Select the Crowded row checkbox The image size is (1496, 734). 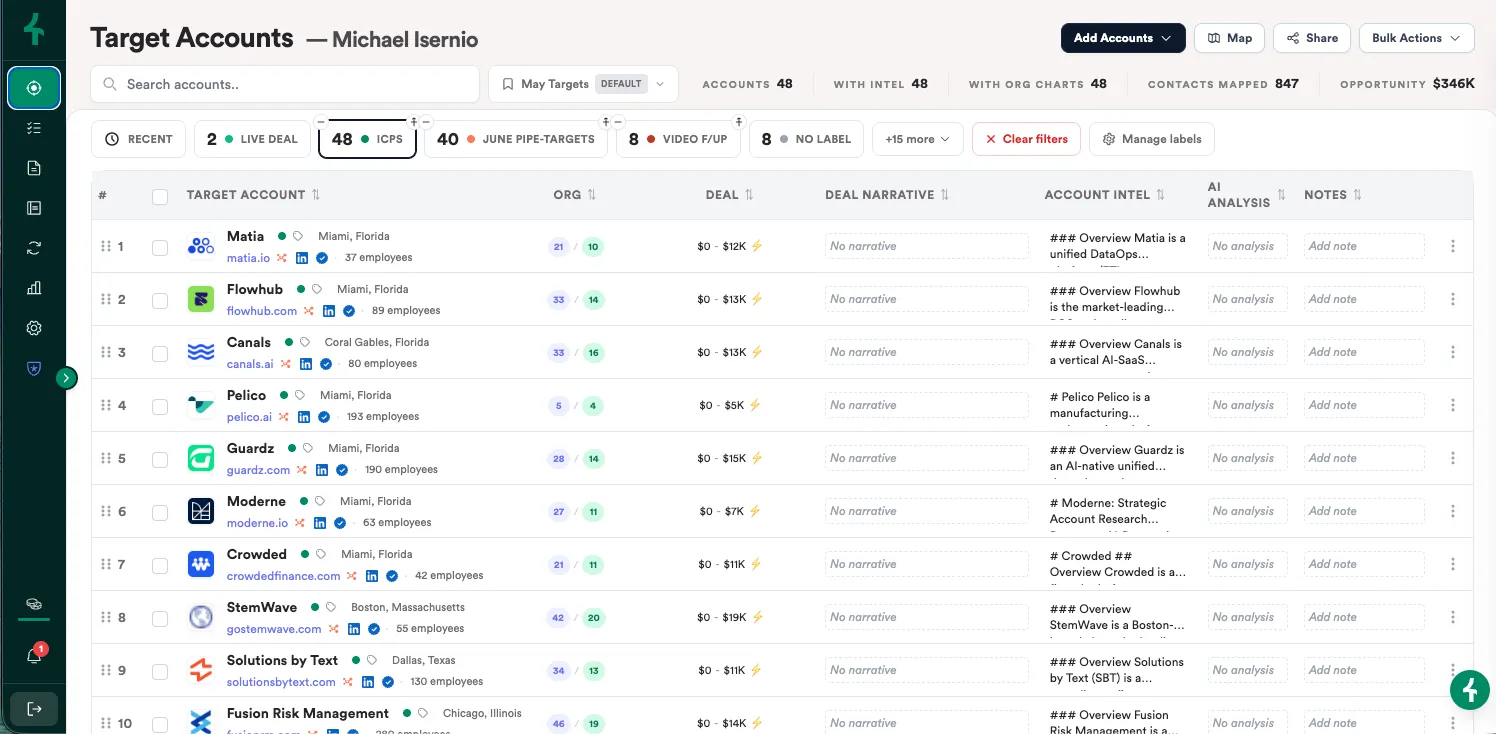coord(160,565)
